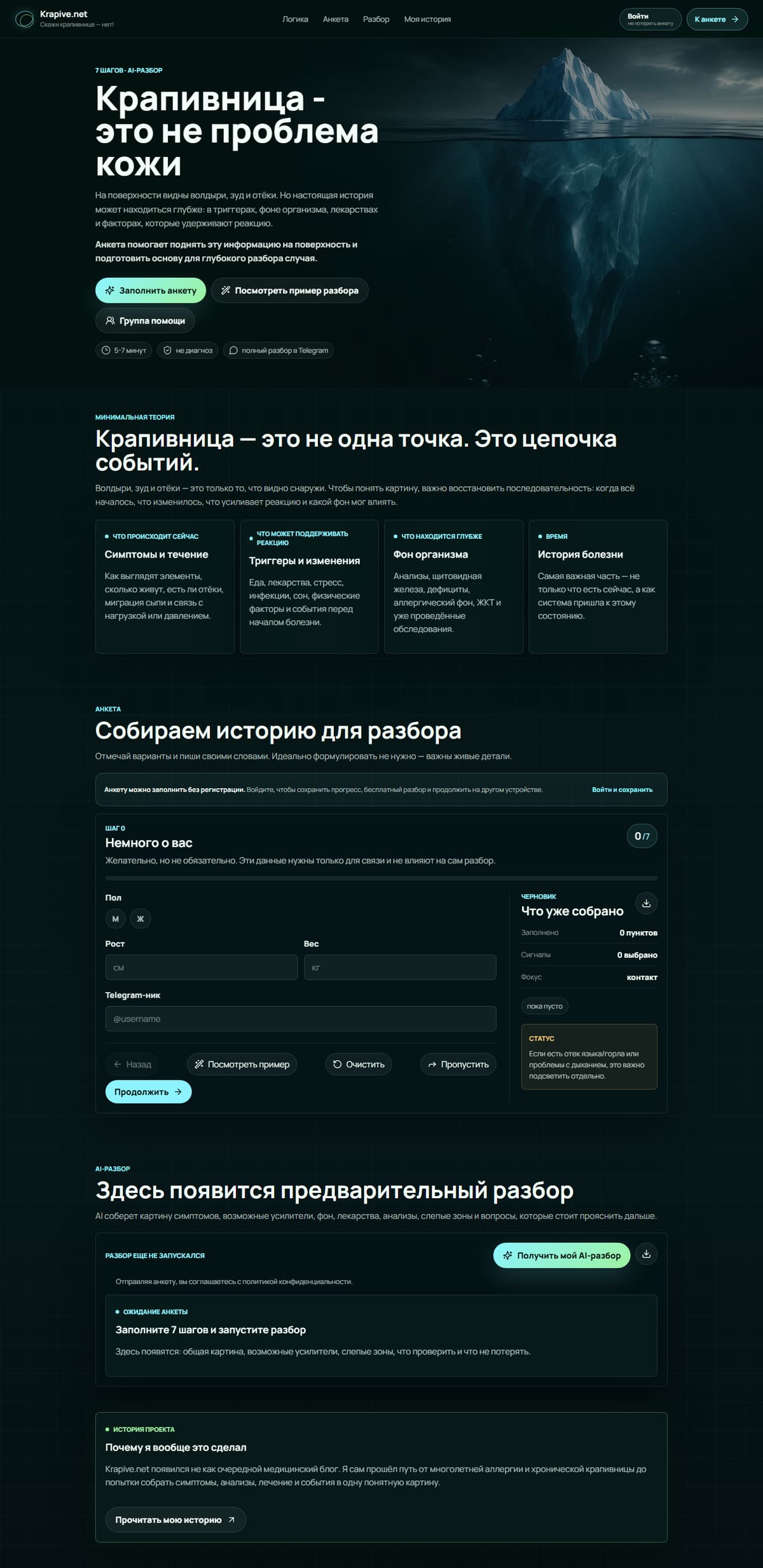Click the 0 выбрано value
Screen dimensions: 763x1568
[x=637, y=955]
